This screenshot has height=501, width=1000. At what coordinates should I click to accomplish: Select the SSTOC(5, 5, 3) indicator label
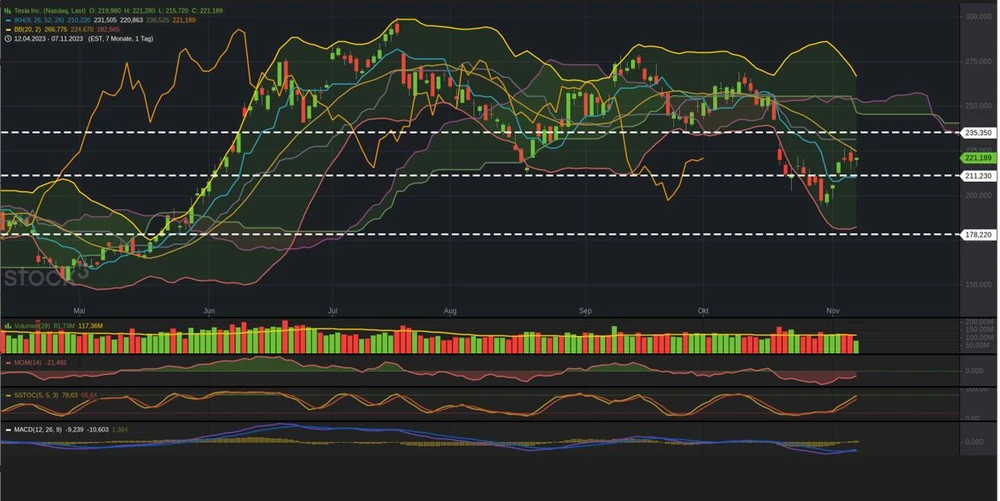(36, 395)
